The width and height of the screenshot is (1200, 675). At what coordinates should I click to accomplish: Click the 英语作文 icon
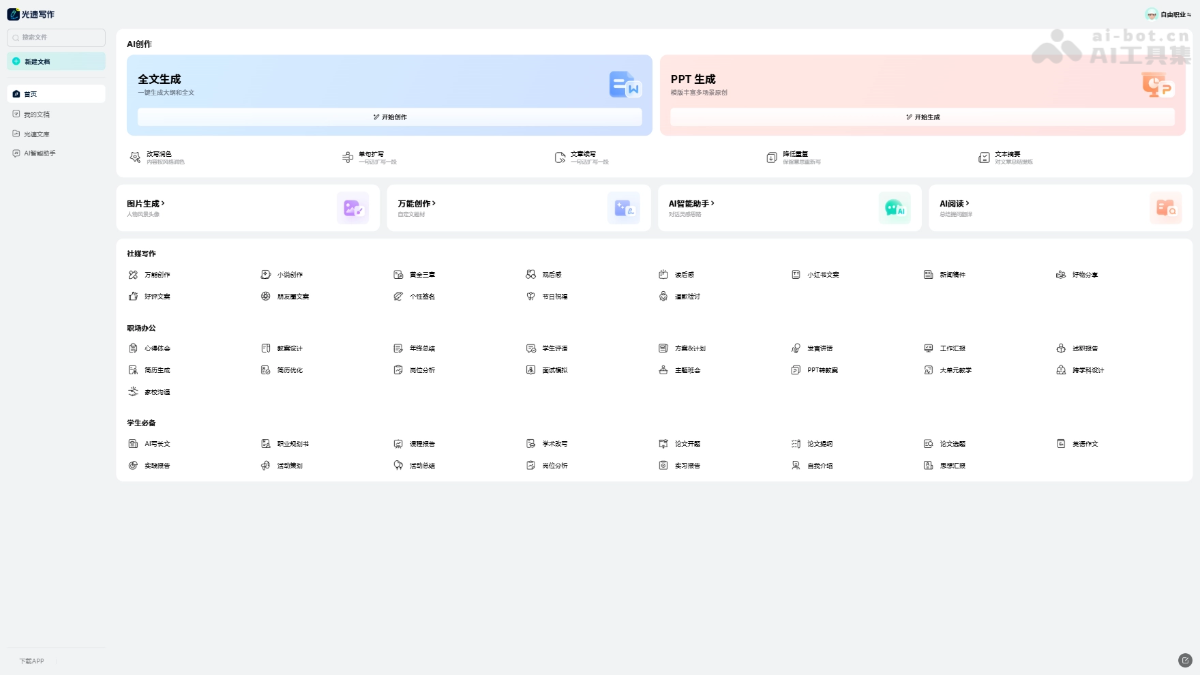(1062, 443)
